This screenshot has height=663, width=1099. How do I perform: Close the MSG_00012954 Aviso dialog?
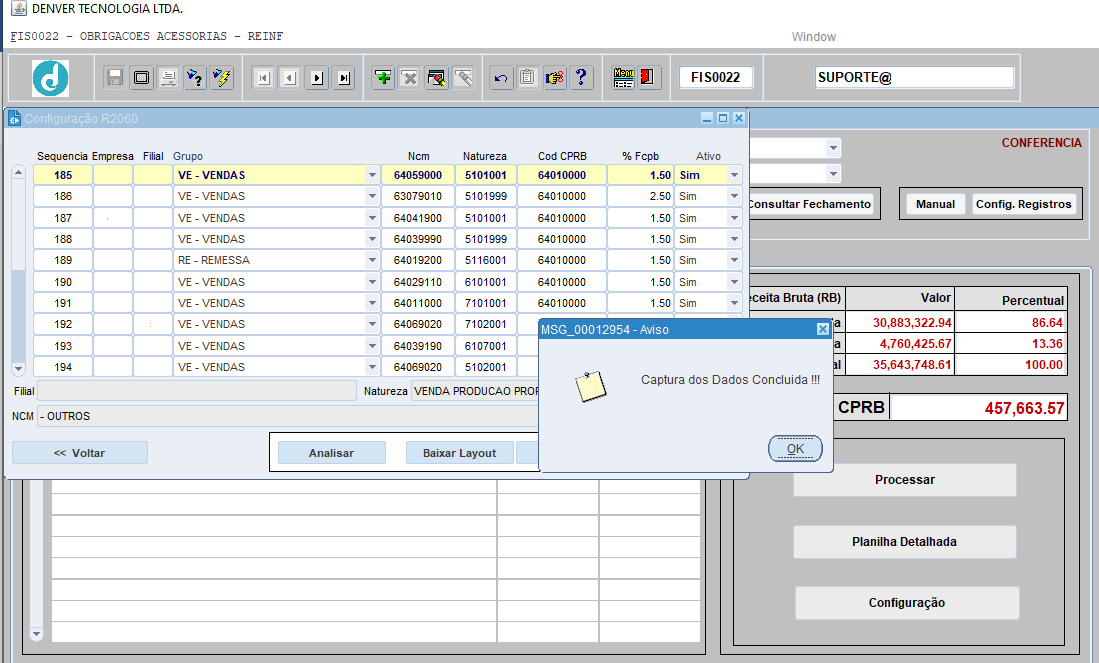click(x=823, y=329)
